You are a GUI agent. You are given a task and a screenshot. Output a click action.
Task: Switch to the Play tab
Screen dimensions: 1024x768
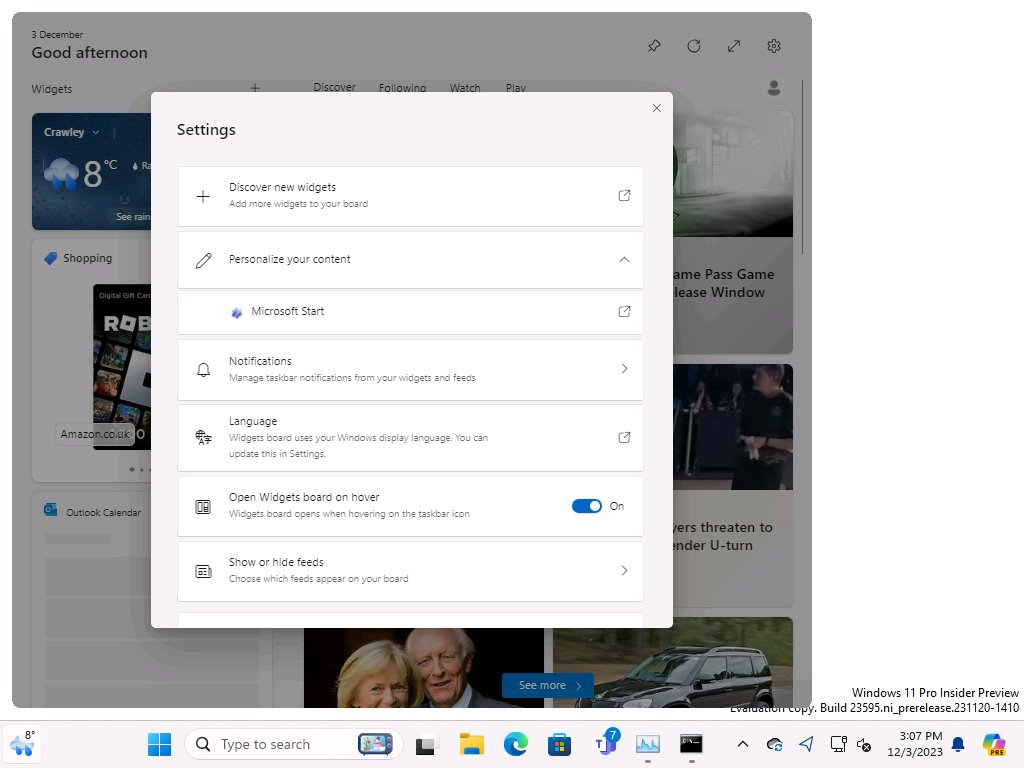[x=515, y=88]
